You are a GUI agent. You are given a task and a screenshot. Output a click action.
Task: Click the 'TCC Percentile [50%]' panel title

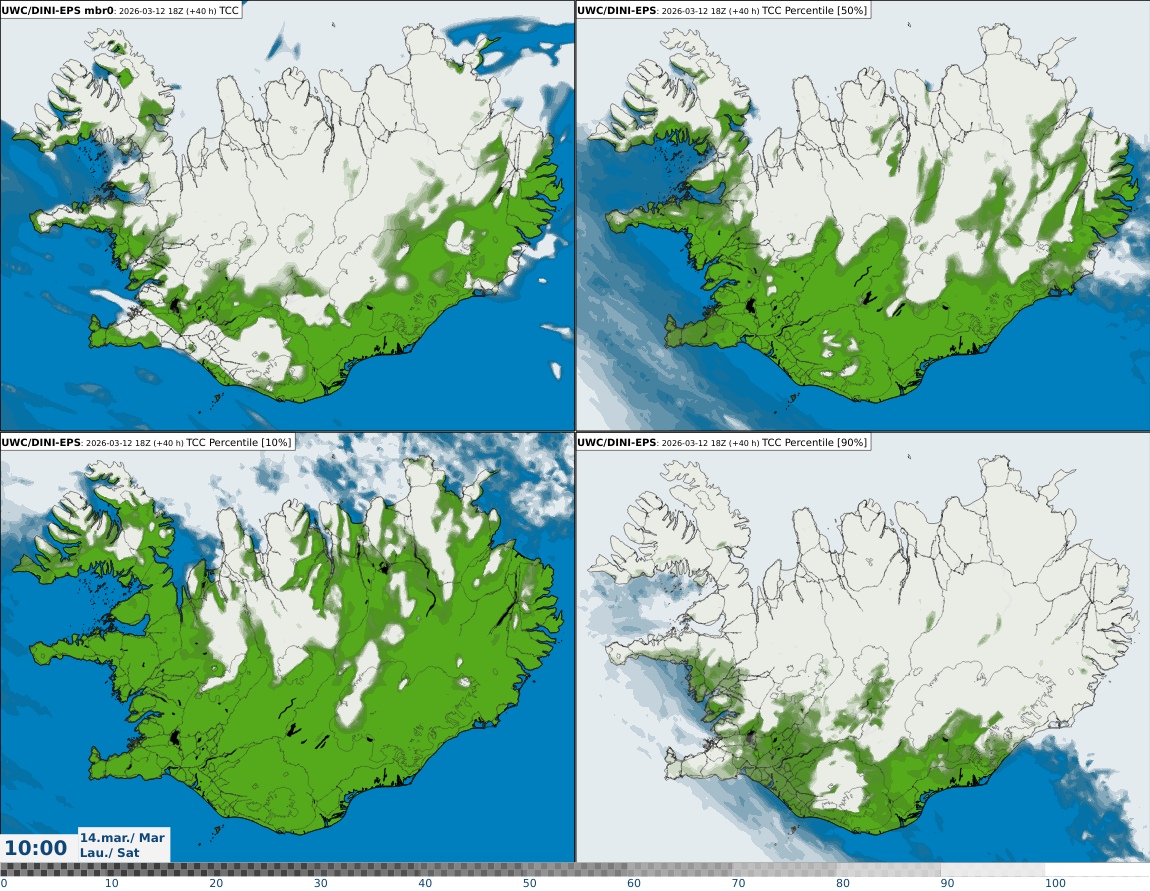(722, 10)
